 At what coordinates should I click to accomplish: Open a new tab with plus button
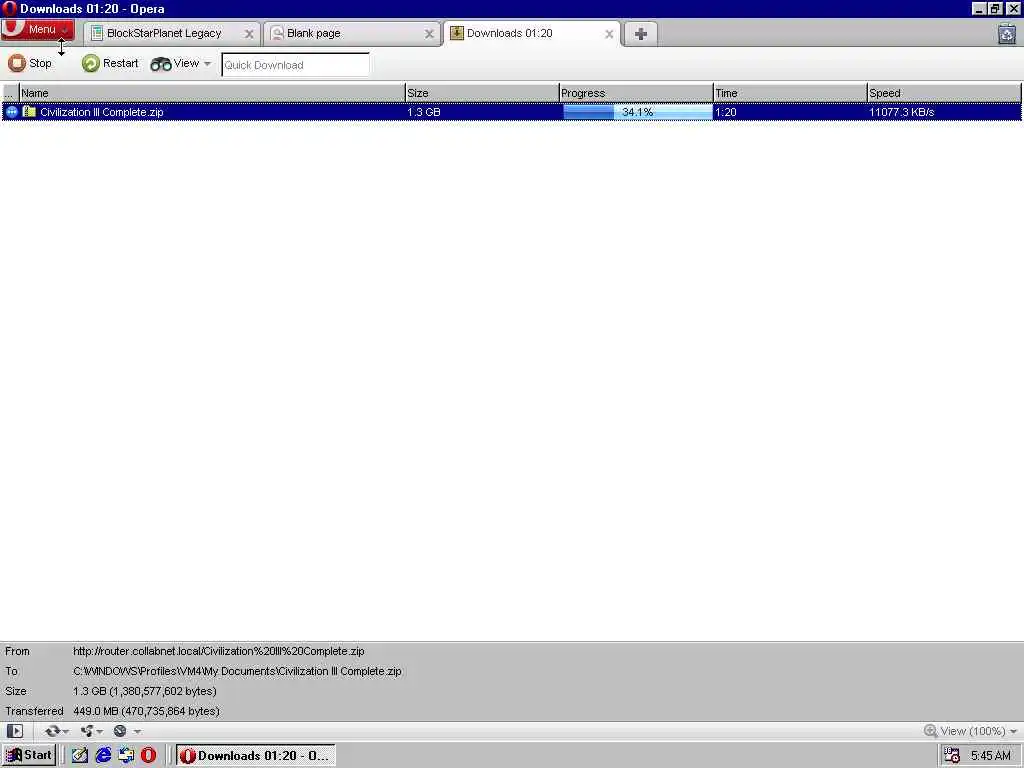641,34
